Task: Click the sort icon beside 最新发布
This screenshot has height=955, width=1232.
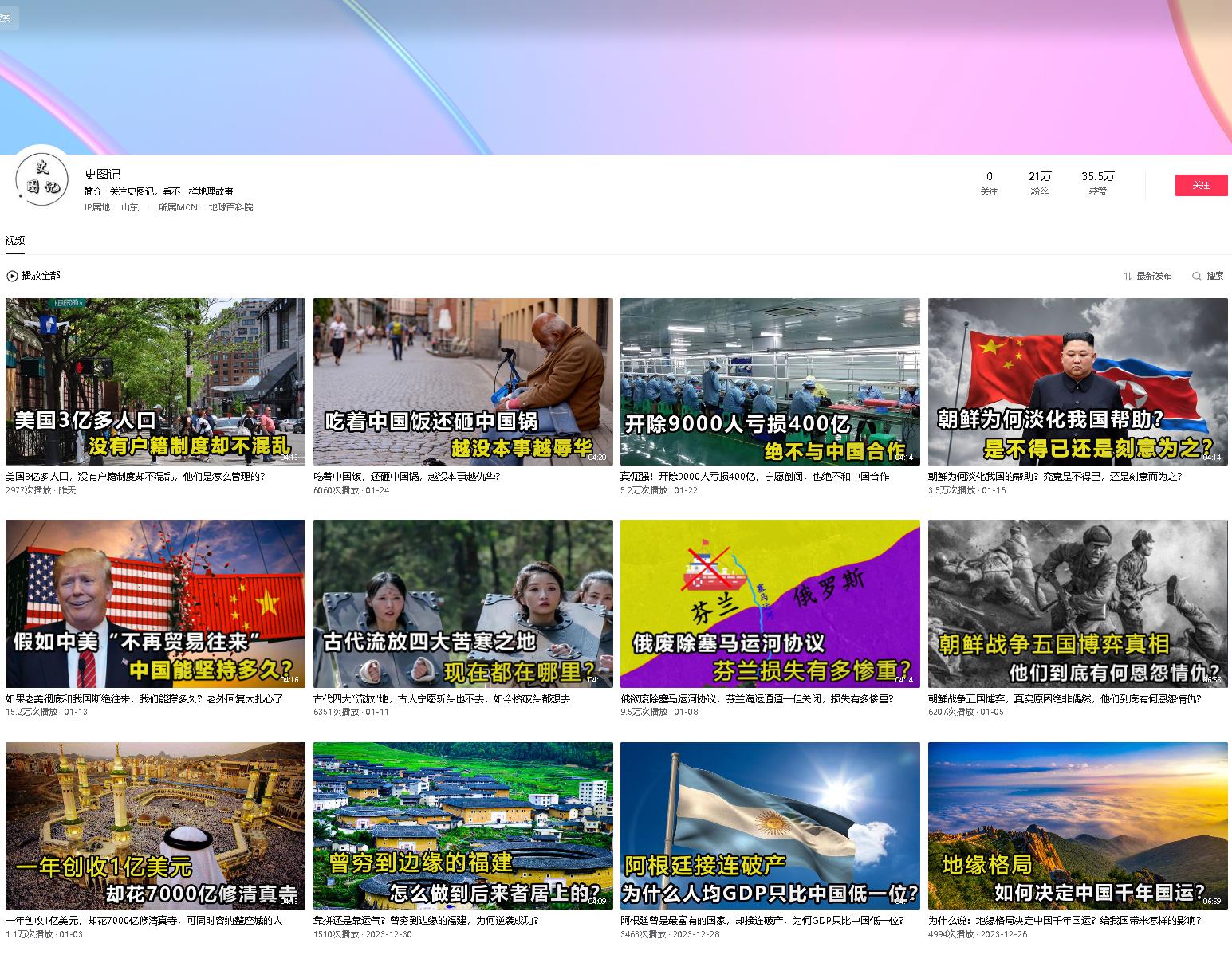Action: [1128, 276]
